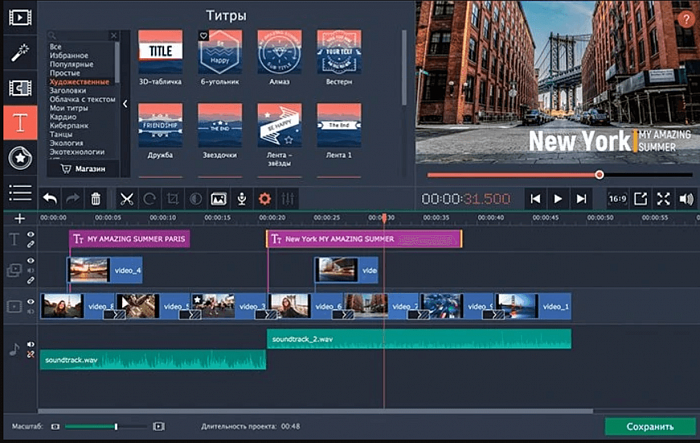The height and width of the screenshot is (443, 700).
Task: Toggle favorite heart on 6-угольник title
Action: tap(204, 35)
